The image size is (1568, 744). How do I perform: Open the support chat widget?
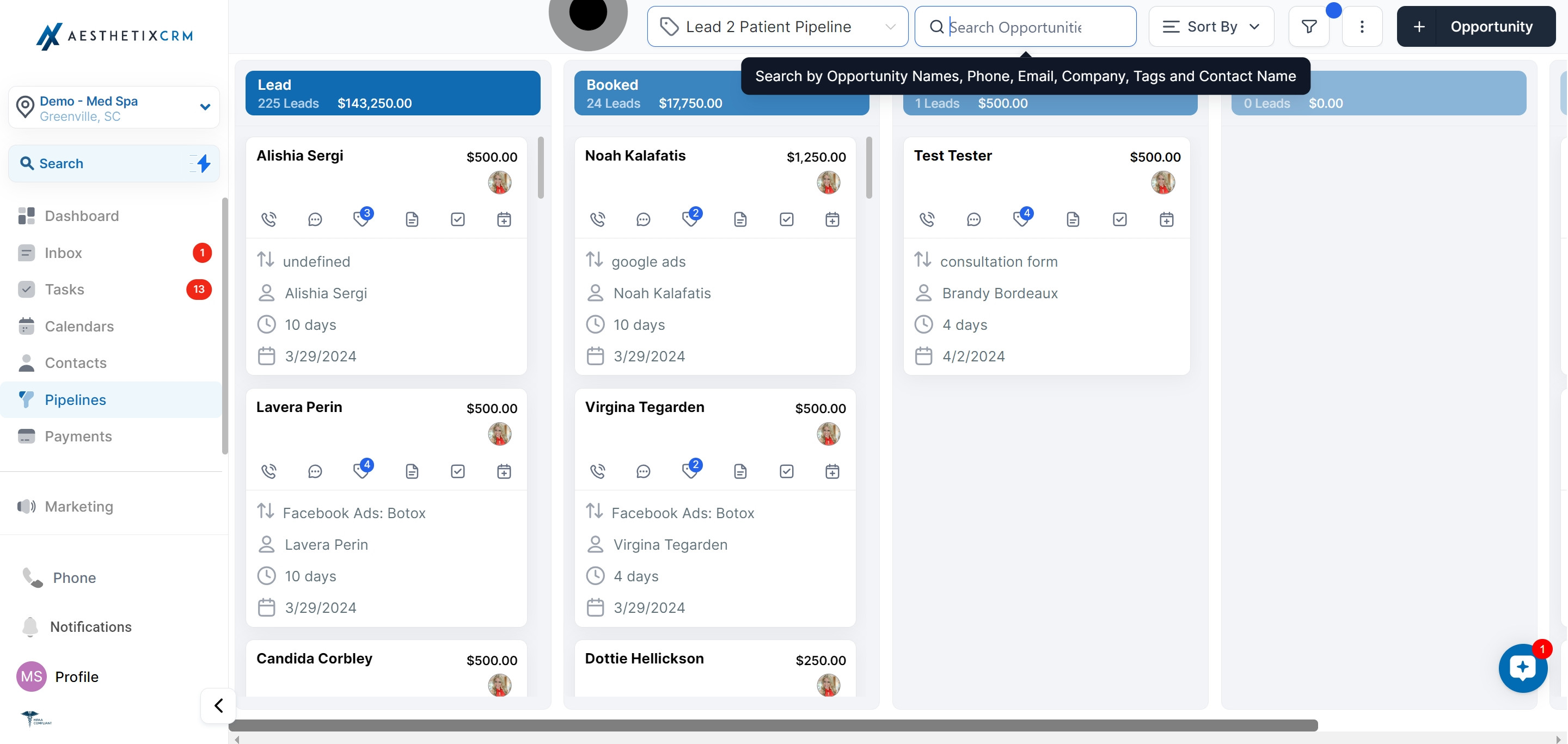(x=1522, y=668)
